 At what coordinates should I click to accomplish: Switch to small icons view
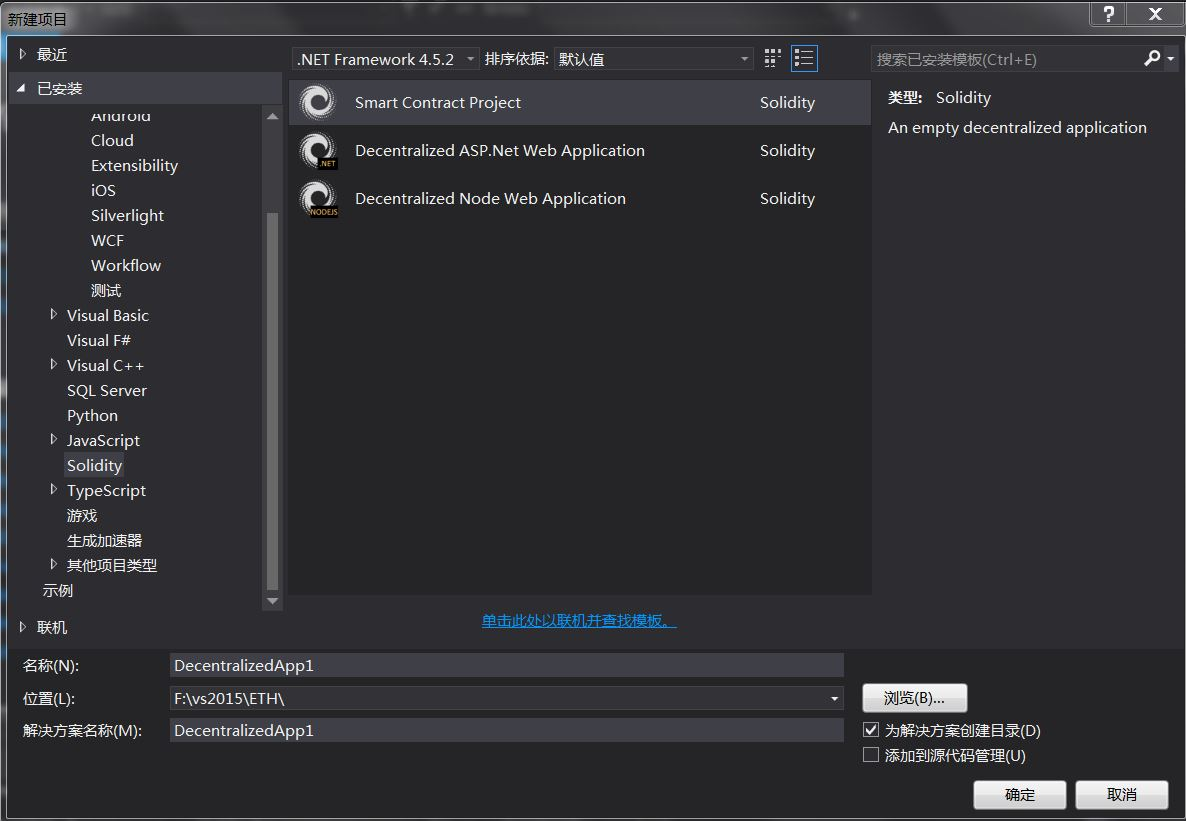coord(772,58)
